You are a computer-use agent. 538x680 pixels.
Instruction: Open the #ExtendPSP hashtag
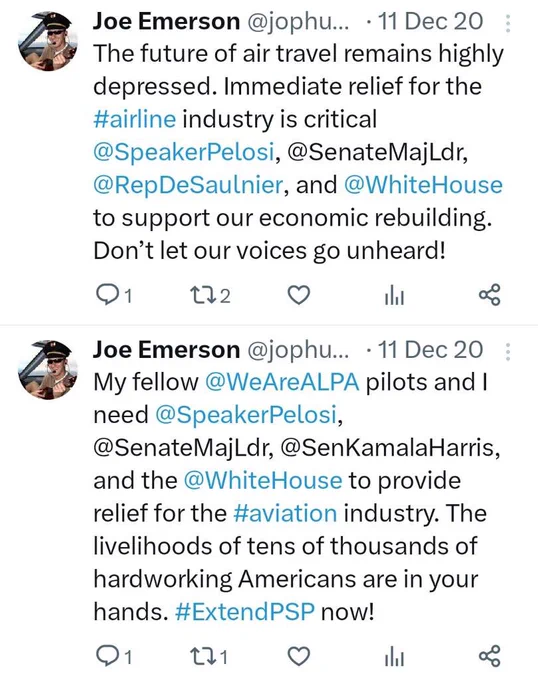point(245,612)
